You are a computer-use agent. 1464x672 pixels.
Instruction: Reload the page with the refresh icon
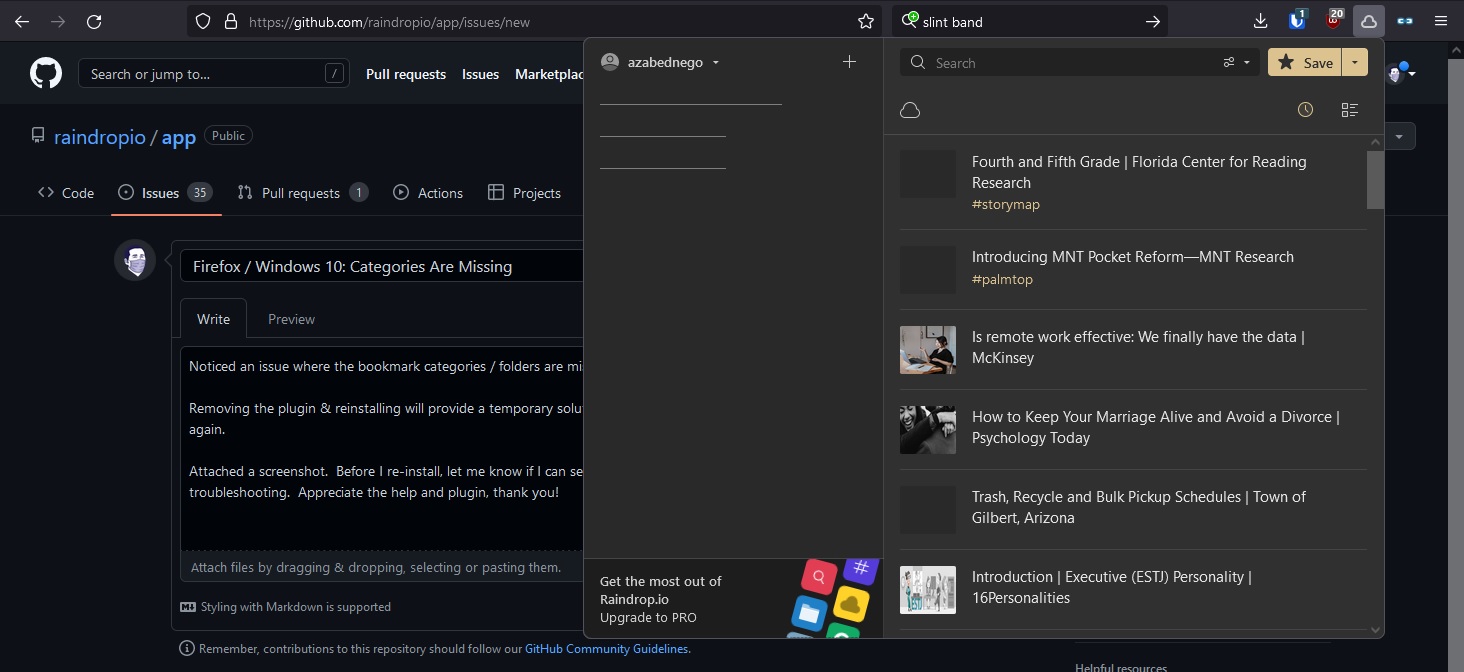(x=94, y=21)
